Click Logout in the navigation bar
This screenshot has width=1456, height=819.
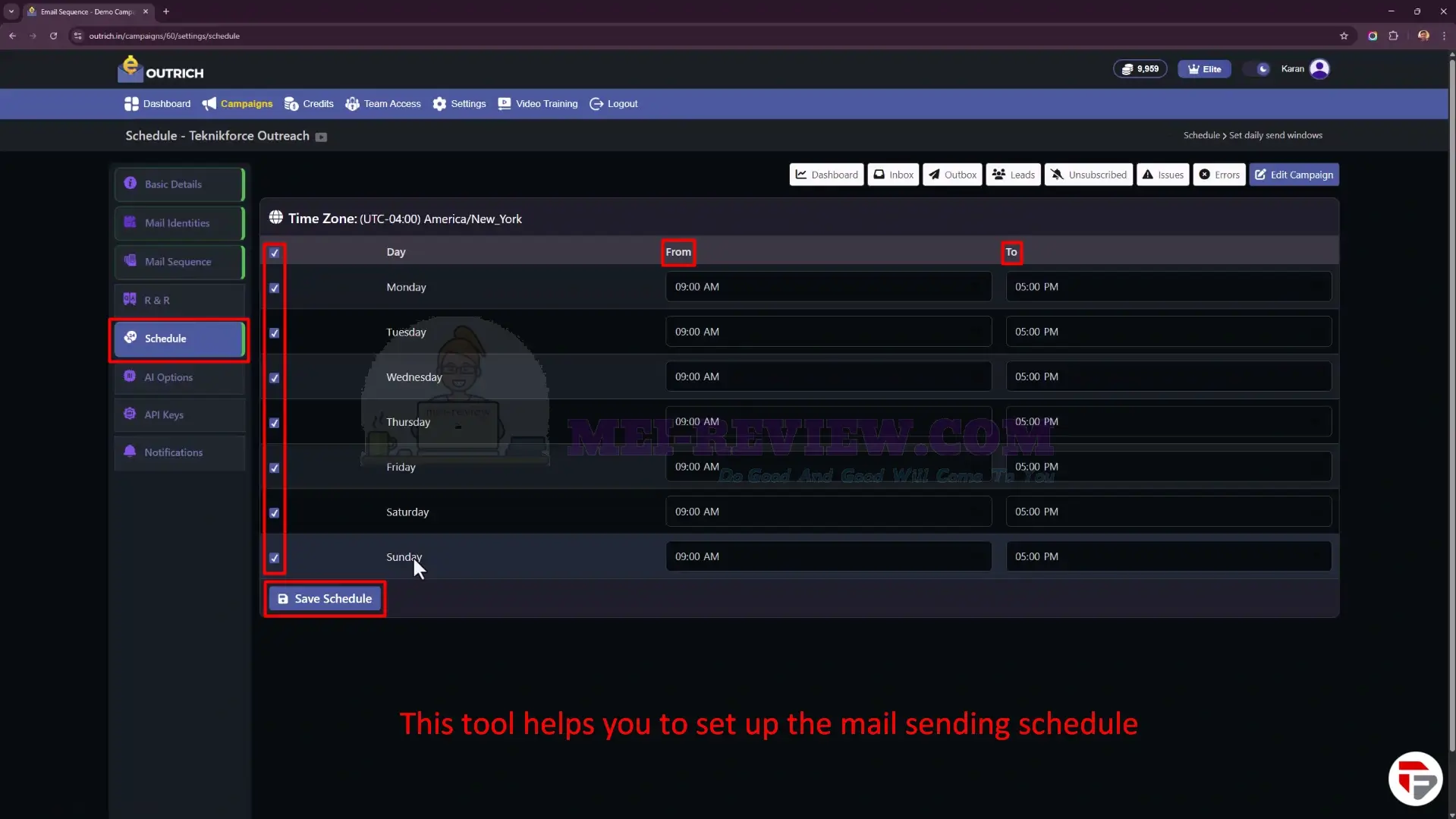pos(614,104)
